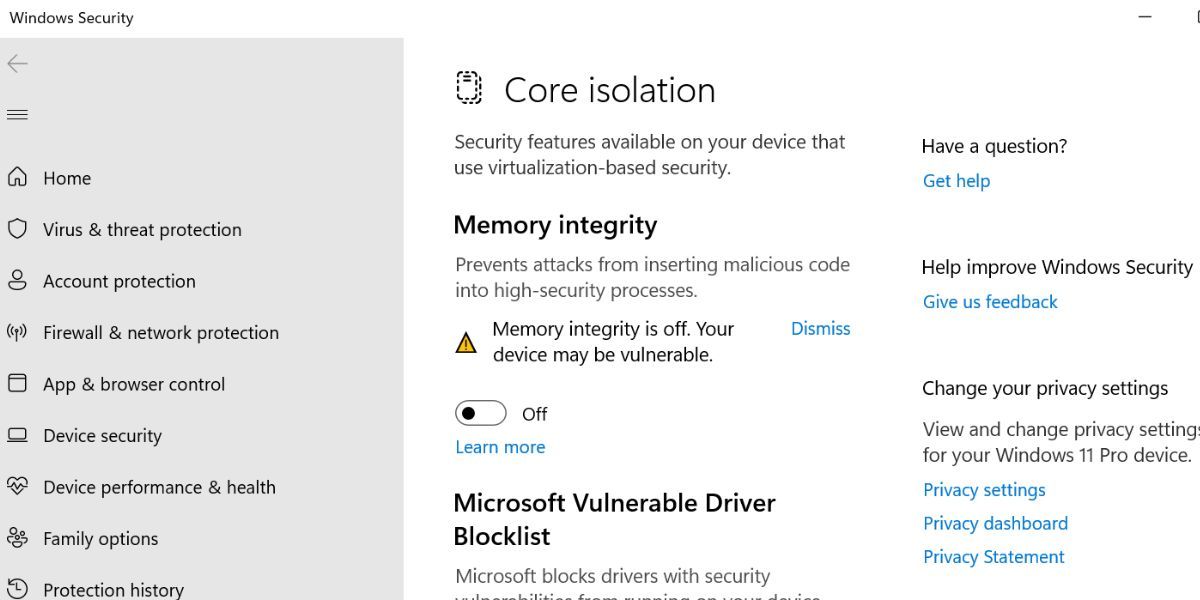Click the Family options people icon
Viewport: 1200px width, 600px height.
pyautogui.click(x=17, y=538)
